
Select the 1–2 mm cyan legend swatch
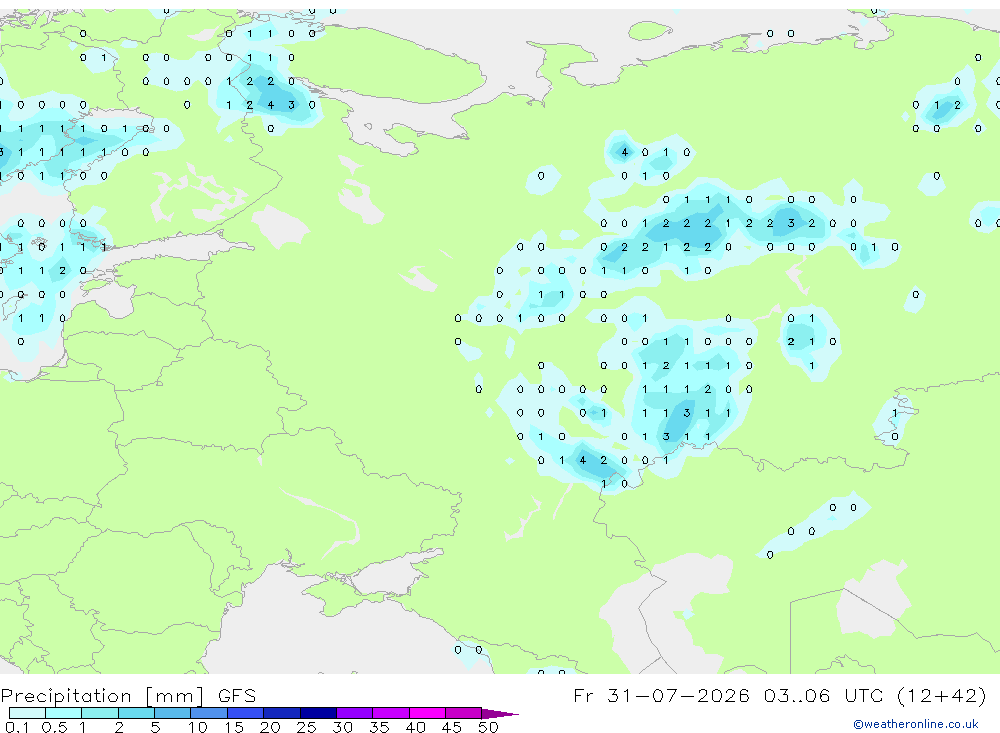(x=99, y=713)
